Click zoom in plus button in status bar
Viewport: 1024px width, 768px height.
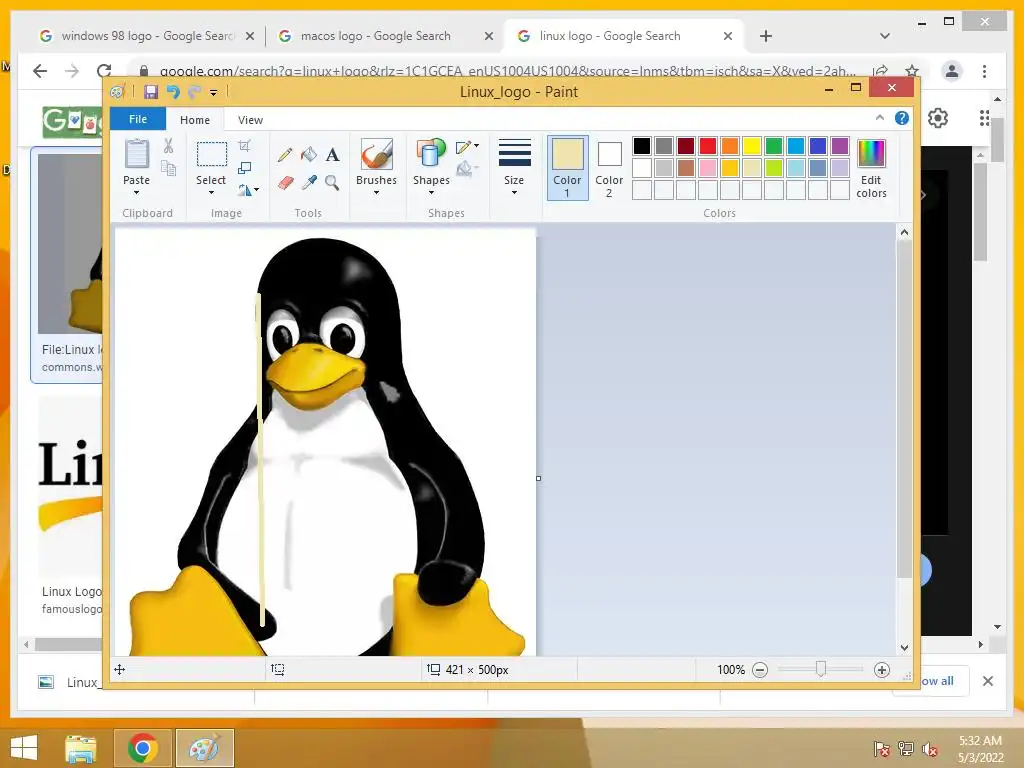882,670
